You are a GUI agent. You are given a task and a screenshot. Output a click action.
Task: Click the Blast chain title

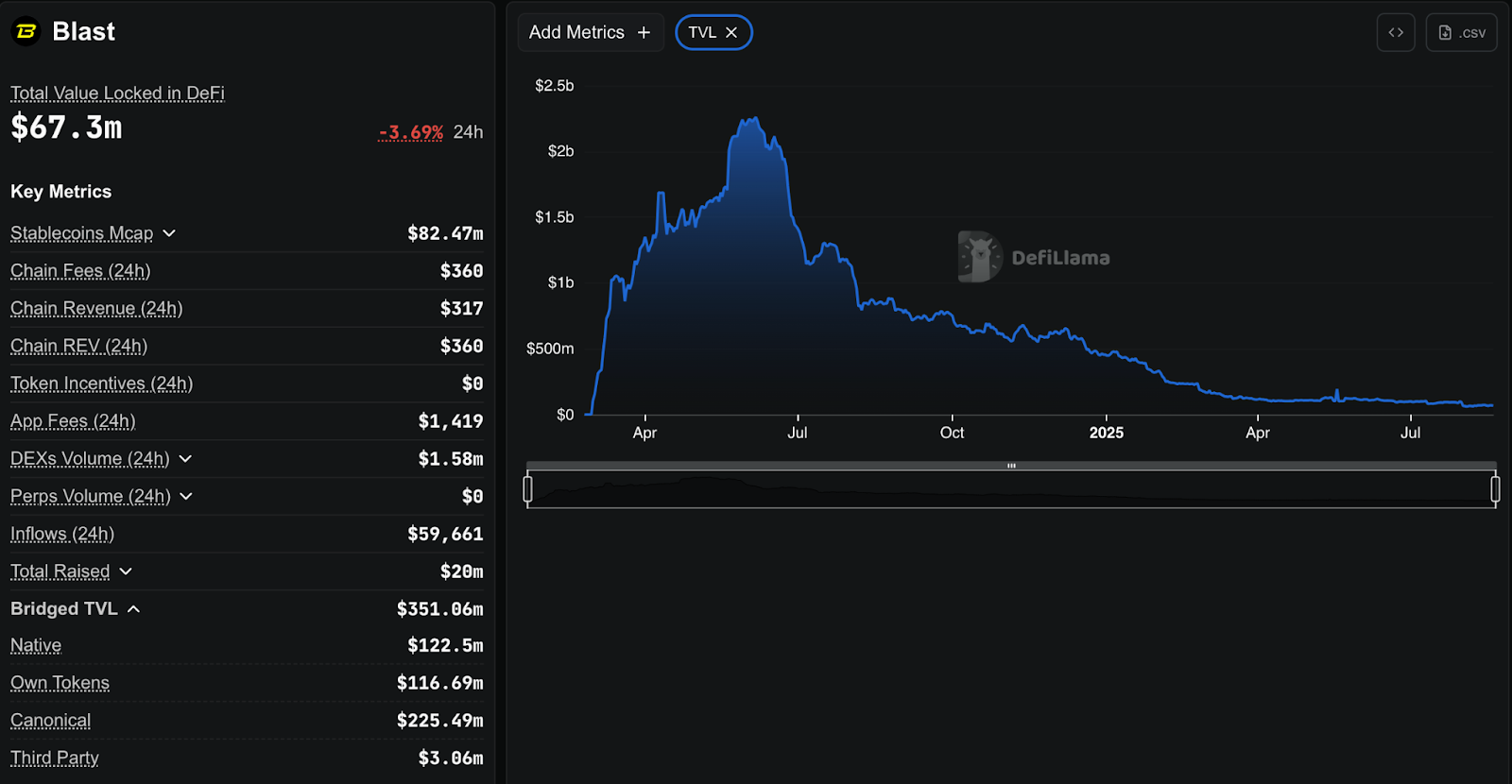tap(84, 32)
